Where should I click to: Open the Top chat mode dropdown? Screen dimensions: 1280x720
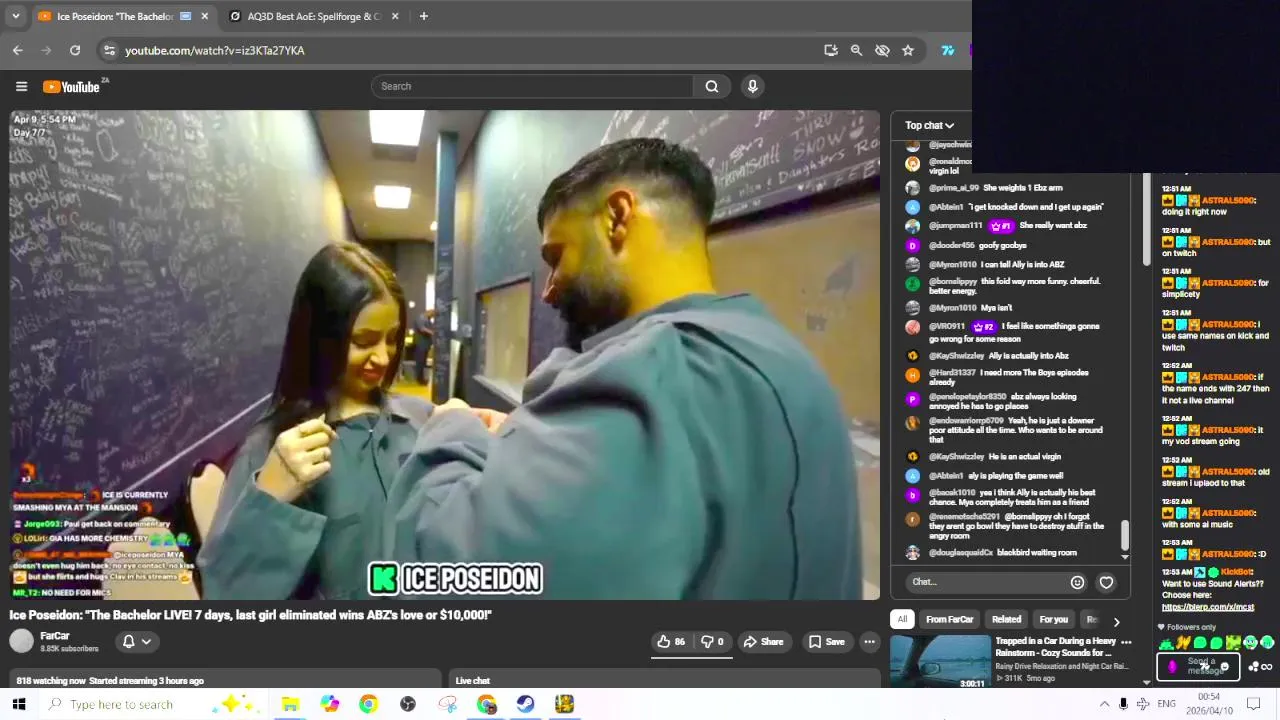[x=930, y=125]
